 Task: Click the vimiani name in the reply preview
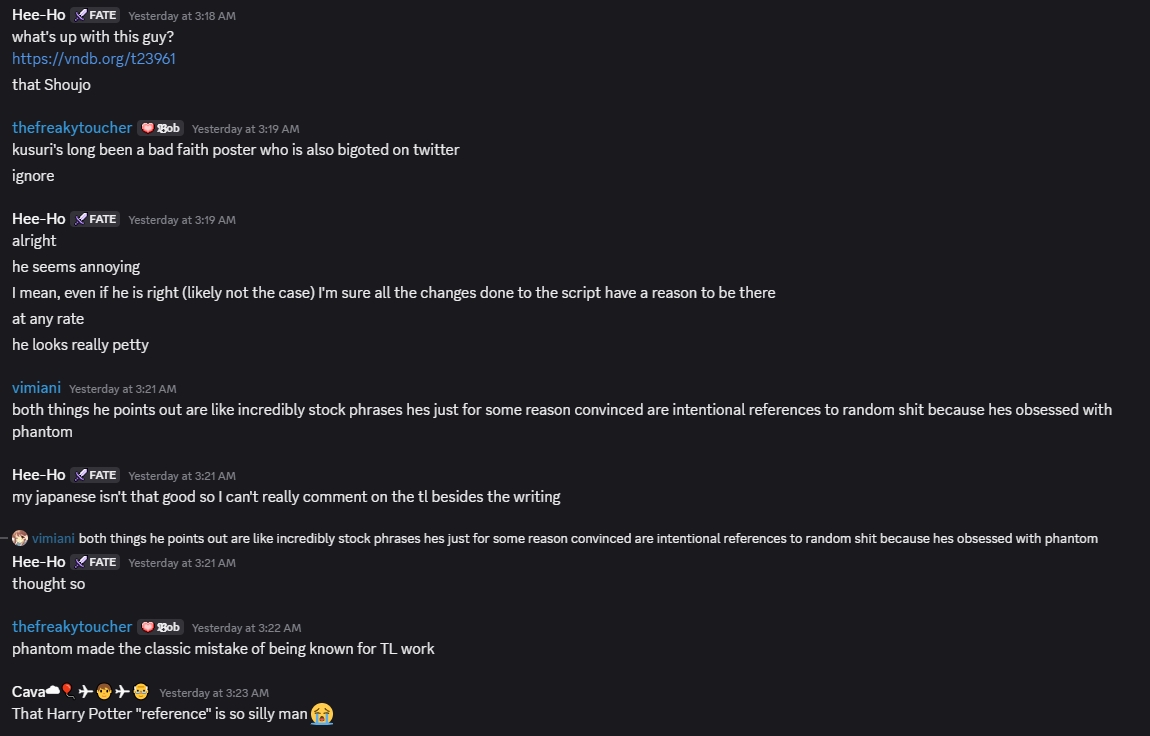coord(54,538)
